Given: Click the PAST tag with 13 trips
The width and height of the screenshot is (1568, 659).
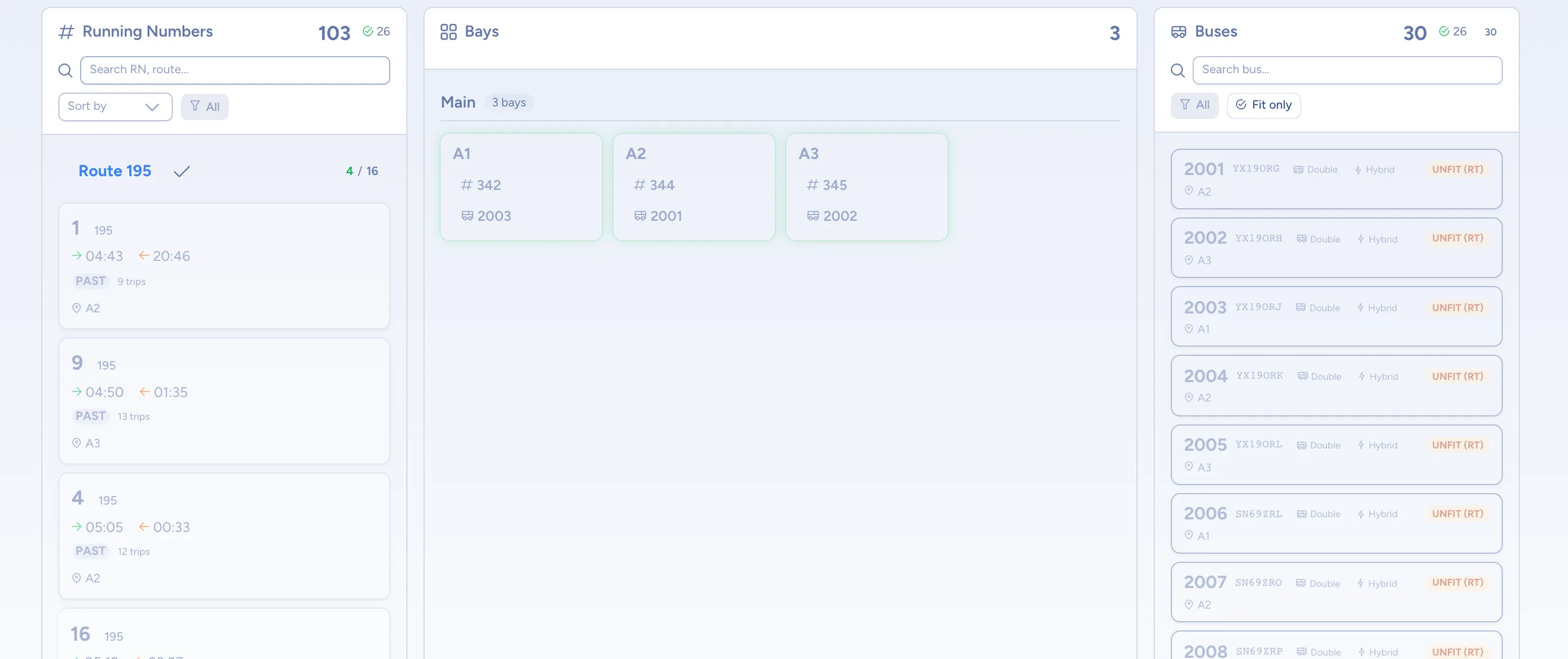Looking at the screenshot, I should pyautogui.click(x=90, y=416).
